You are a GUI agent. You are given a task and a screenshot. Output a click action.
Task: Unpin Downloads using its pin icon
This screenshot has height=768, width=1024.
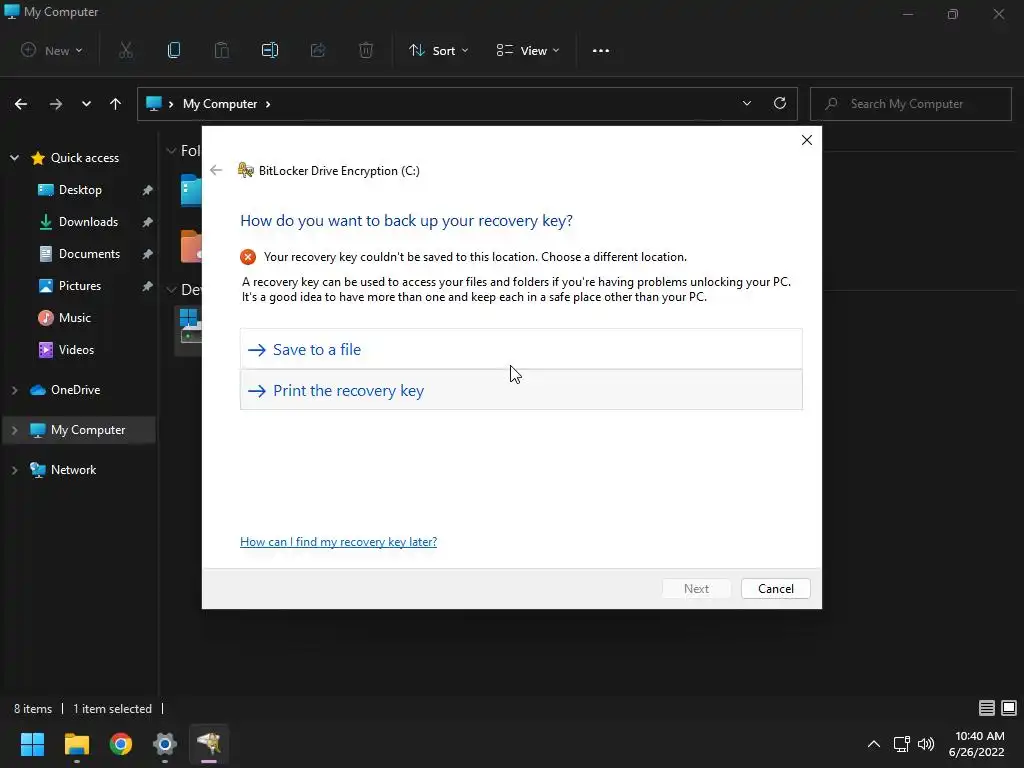point(148,222)
